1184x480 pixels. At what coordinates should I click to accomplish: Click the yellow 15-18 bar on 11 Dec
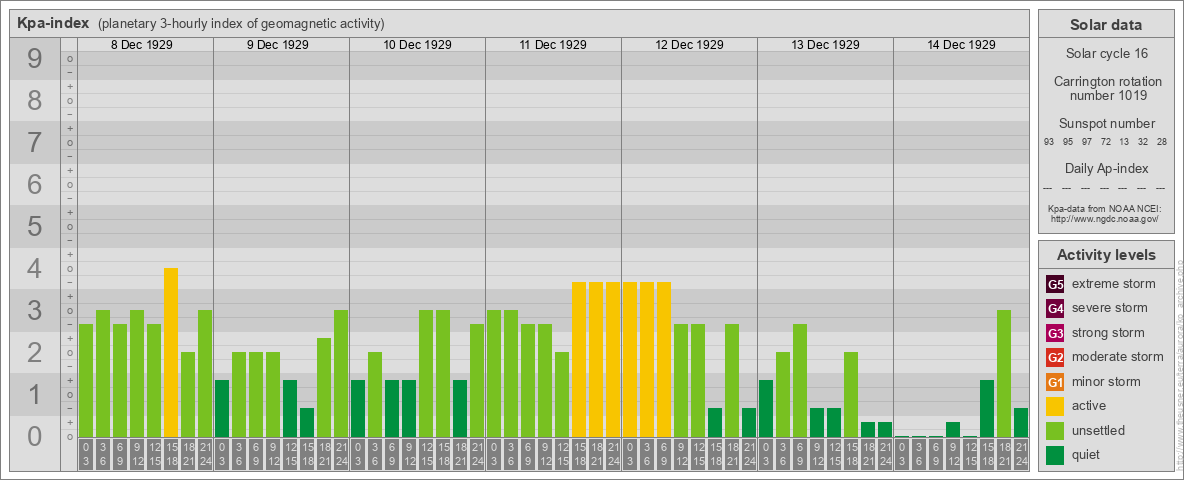(579, 359)
